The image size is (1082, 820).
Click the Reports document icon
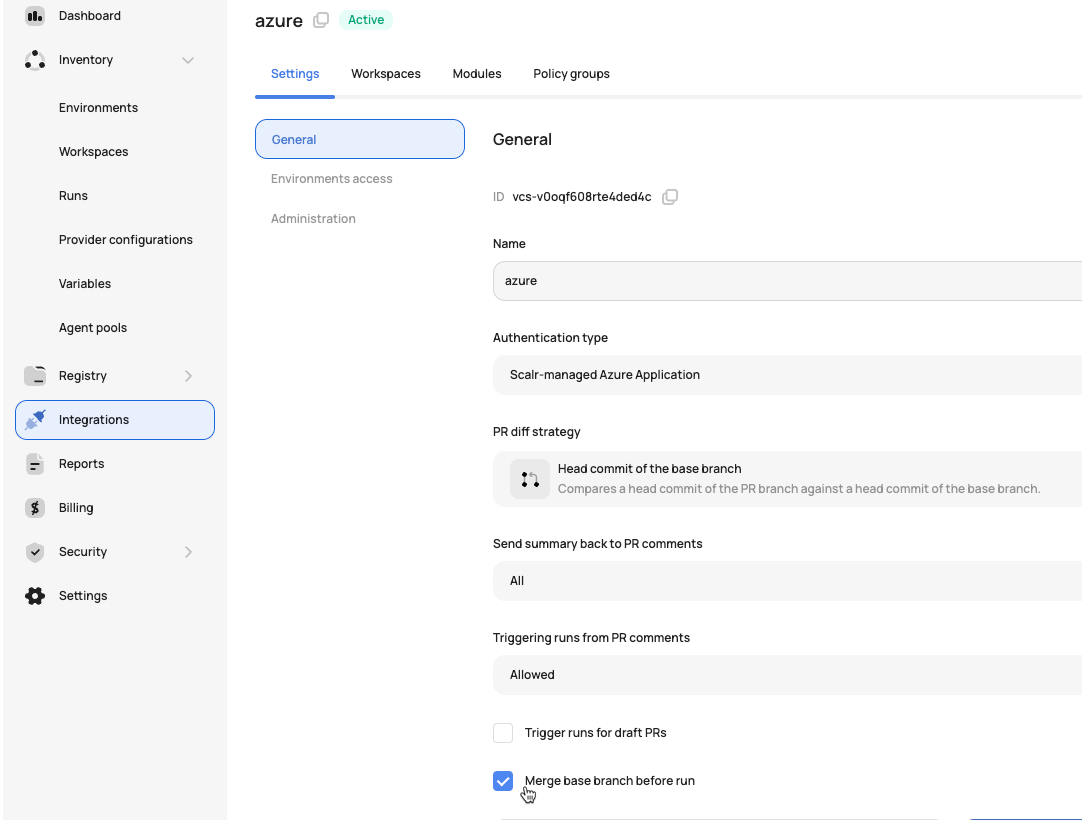point(35,464)
